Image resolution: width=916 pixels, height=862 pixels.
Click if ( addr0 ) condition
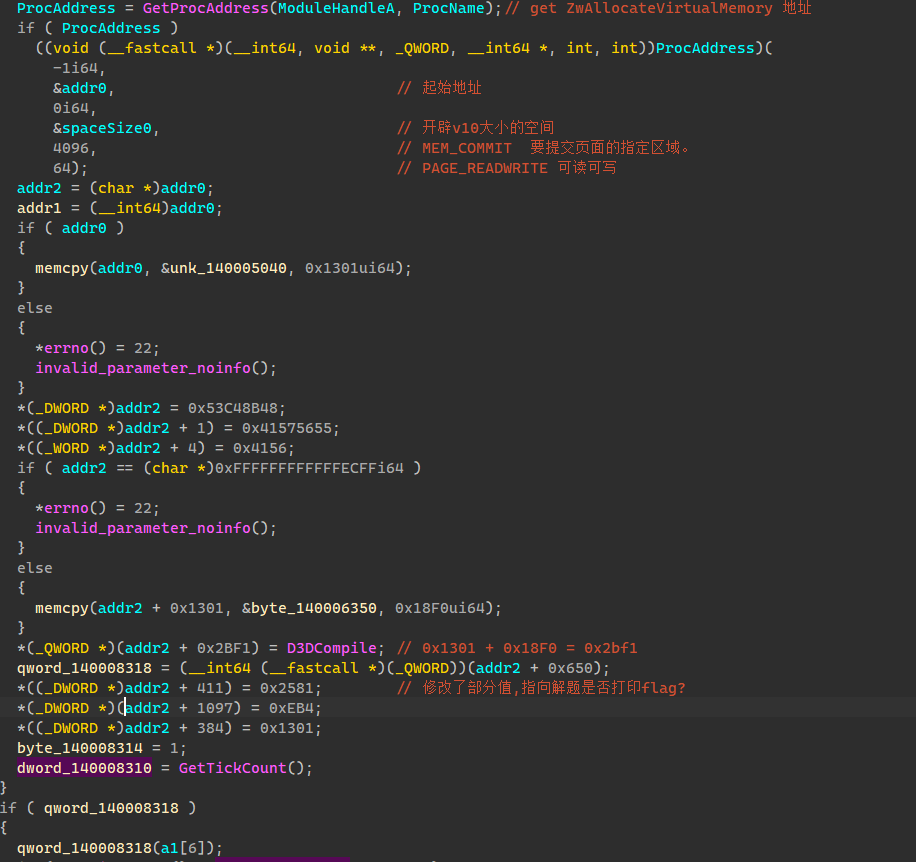(x=71, y=228)
